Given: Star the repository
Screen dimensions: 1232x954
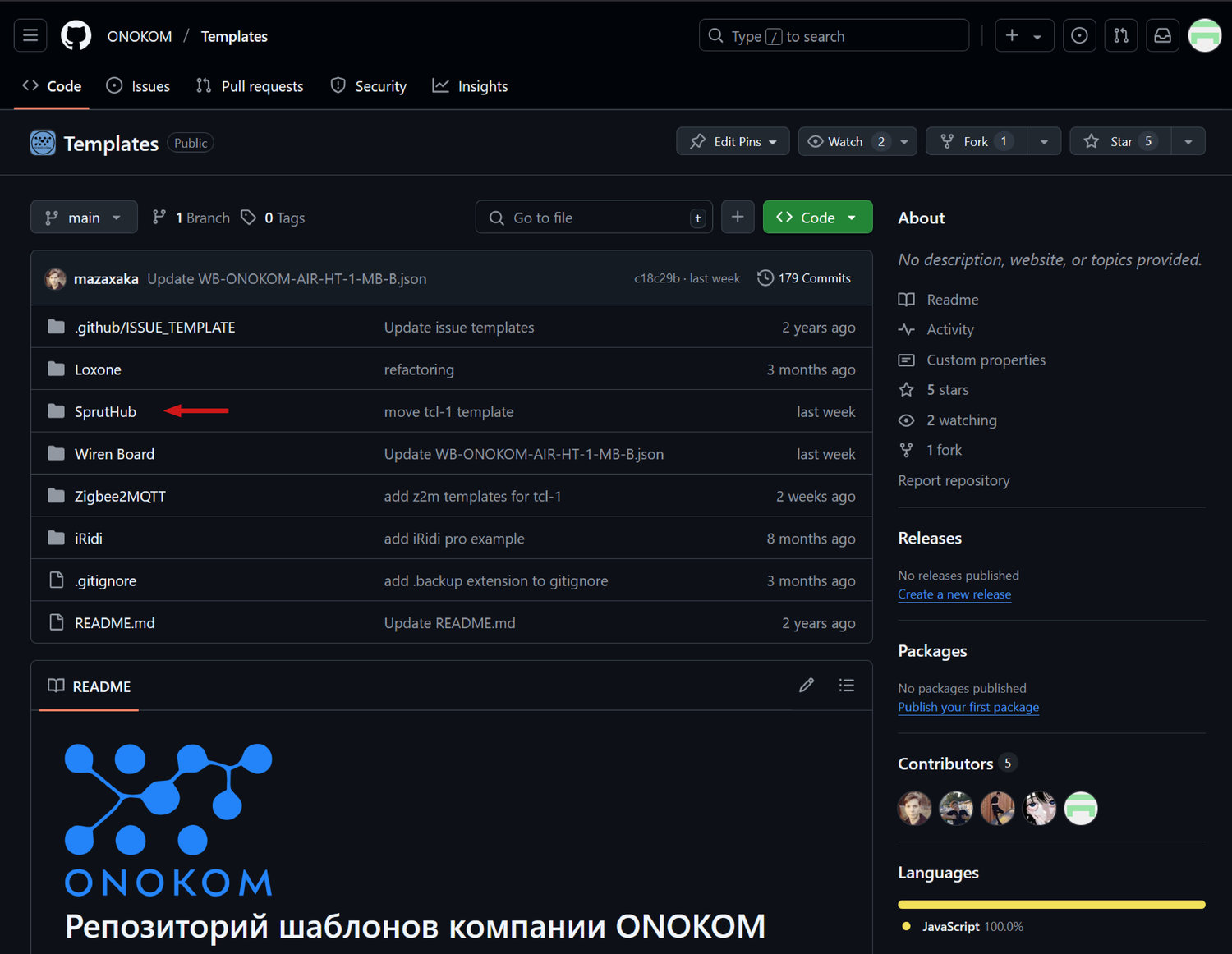Looking at the screenshot, I should pyautogui.click(x=1120, y=141).
